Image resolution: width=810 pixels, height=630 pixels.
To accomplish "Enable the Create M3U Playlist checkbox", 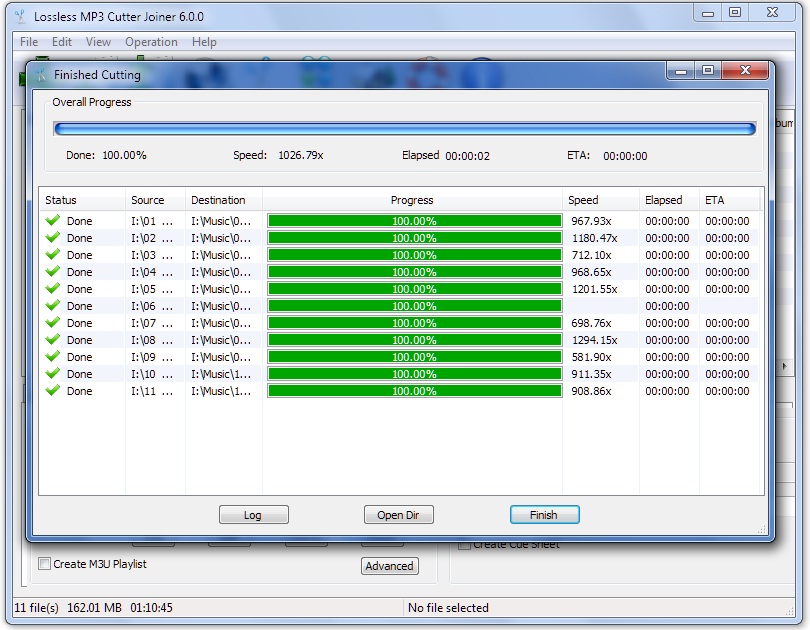I will coord(44,563).
